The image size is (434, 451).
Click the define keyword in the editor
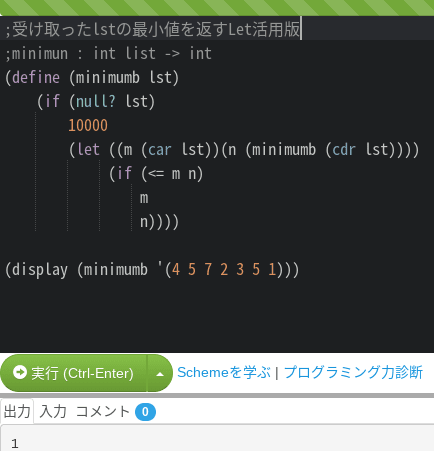click(36, 77)
